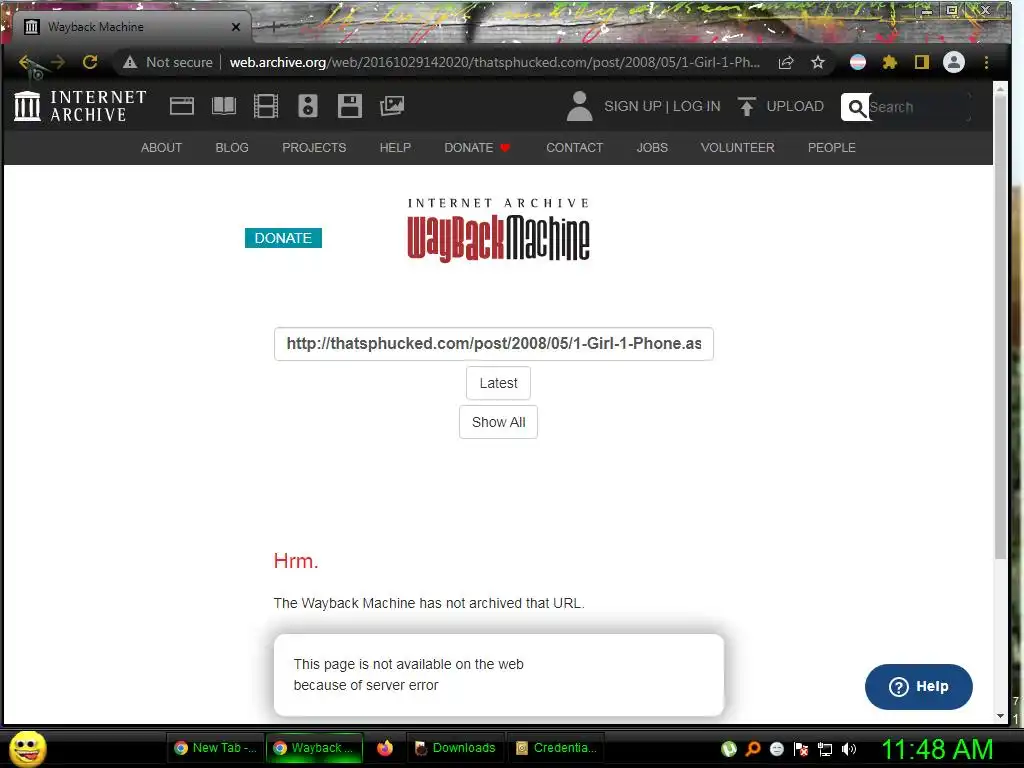Click the search magnifier icon
1024x768 pixels.
(x=856, y=107)
